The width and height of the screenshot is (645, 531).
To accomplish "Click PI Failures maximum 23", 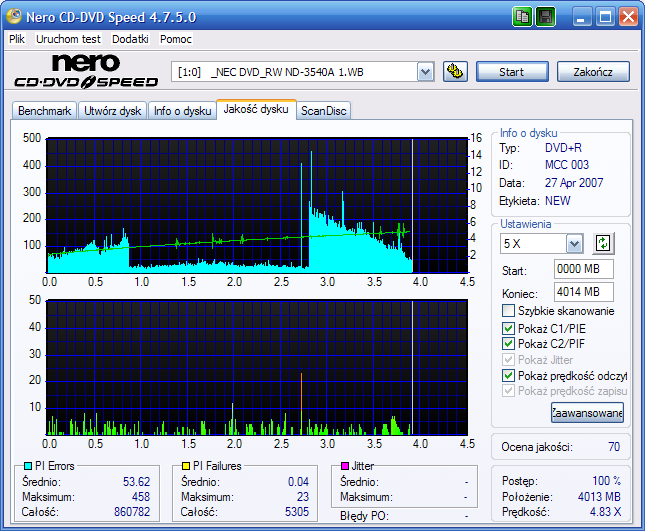I will [x=303, y=496].
